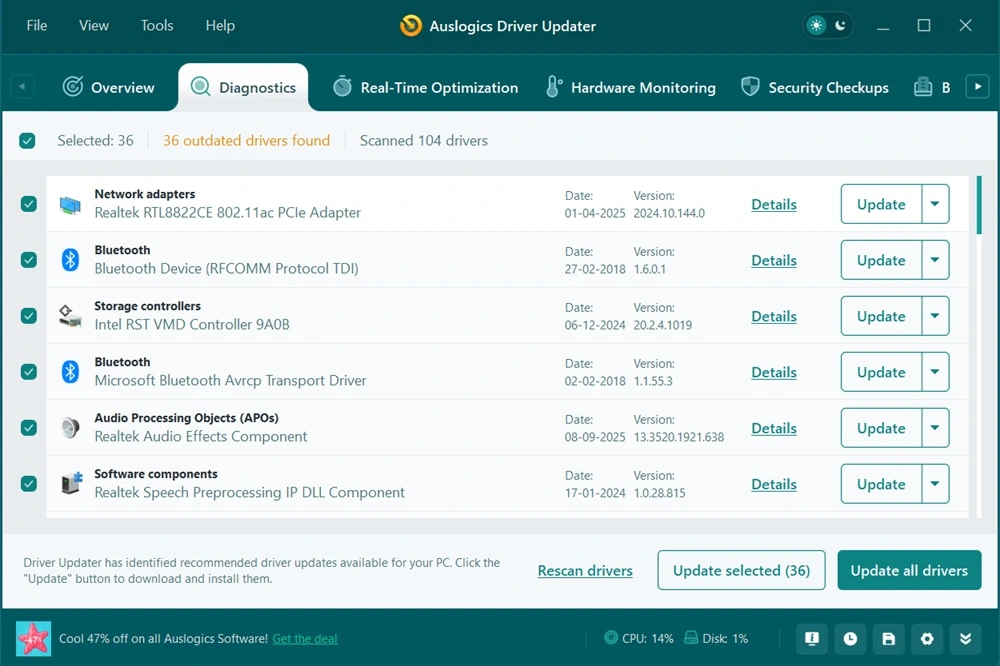Click the Disk usage indicator
1000x666 pixels.
716,638
